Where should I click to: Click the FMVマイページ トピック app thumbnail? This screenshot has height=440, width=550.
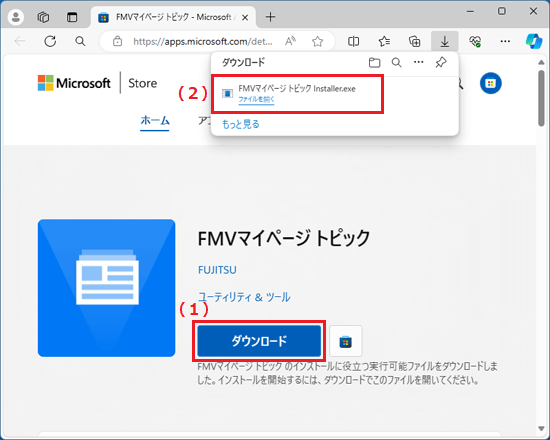(x=107, y=288)
